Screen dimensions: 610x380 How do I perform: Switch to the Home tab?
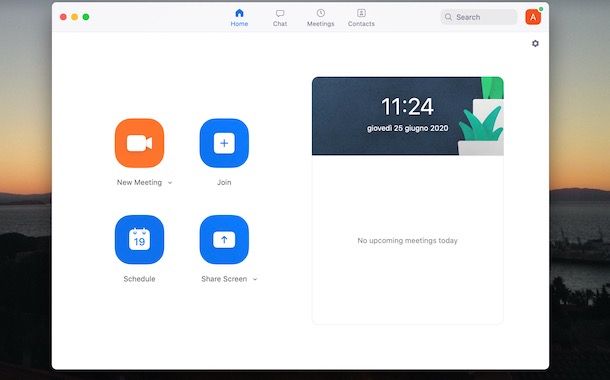[239, 18]
